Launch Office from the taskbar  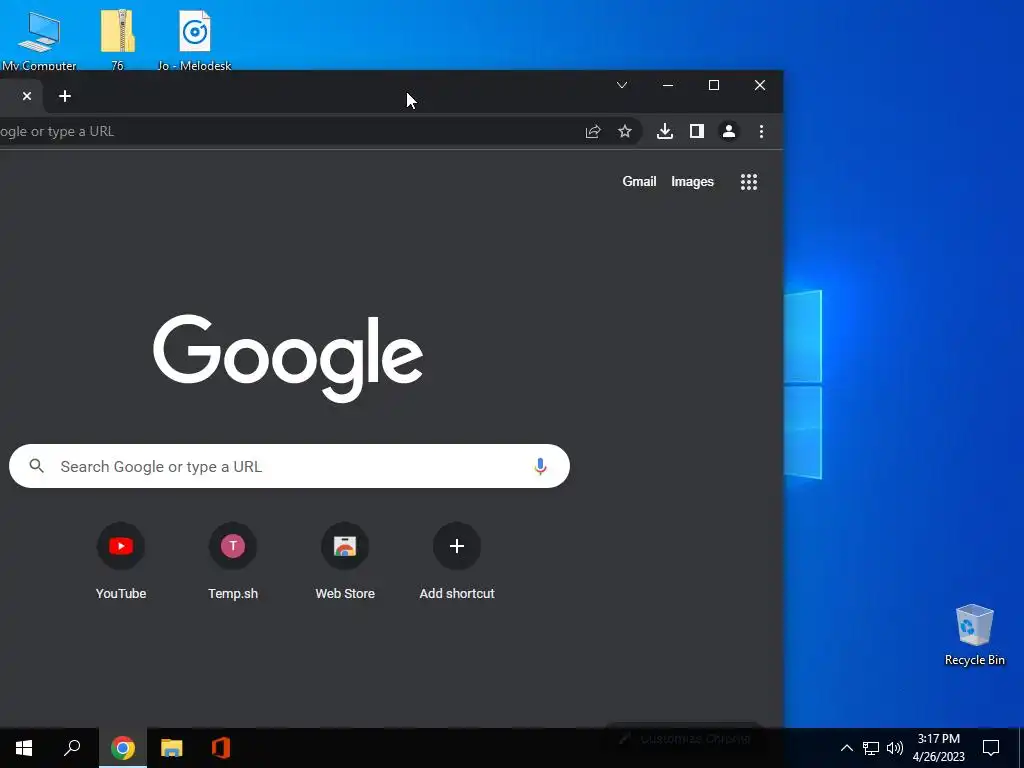(x=221, y=748)
